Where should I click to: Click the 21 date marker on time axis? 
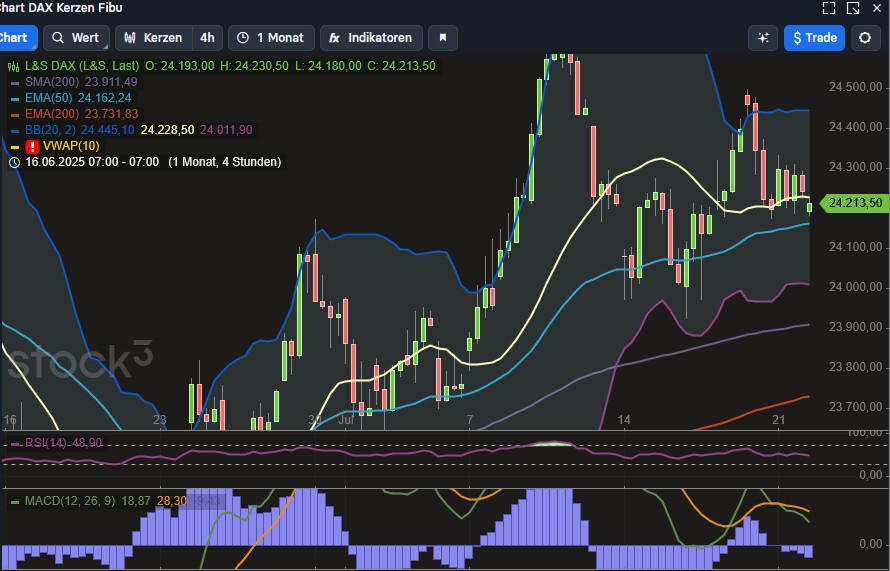pyautogui.click(x=778, y=420)
